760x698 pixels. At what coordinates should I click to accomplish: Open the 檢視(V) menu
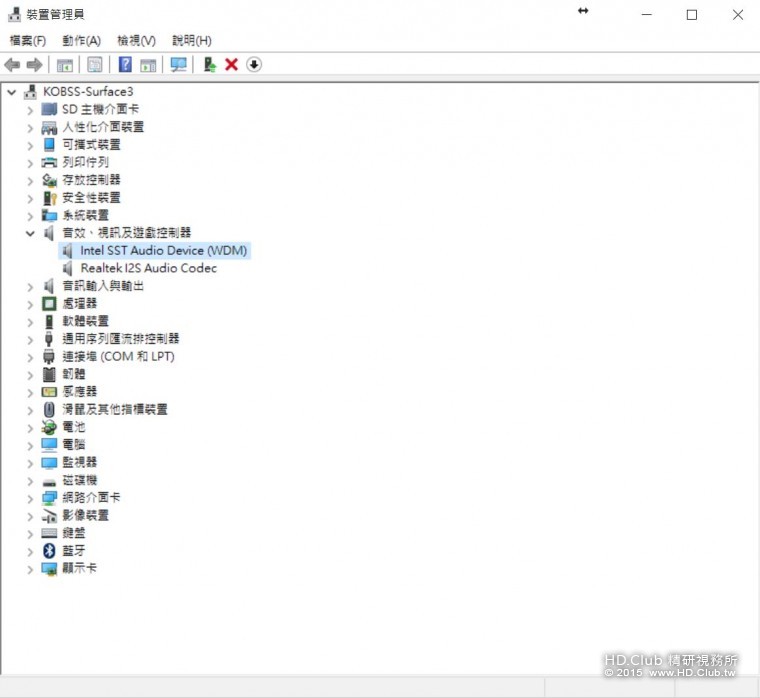pos(136,40)
